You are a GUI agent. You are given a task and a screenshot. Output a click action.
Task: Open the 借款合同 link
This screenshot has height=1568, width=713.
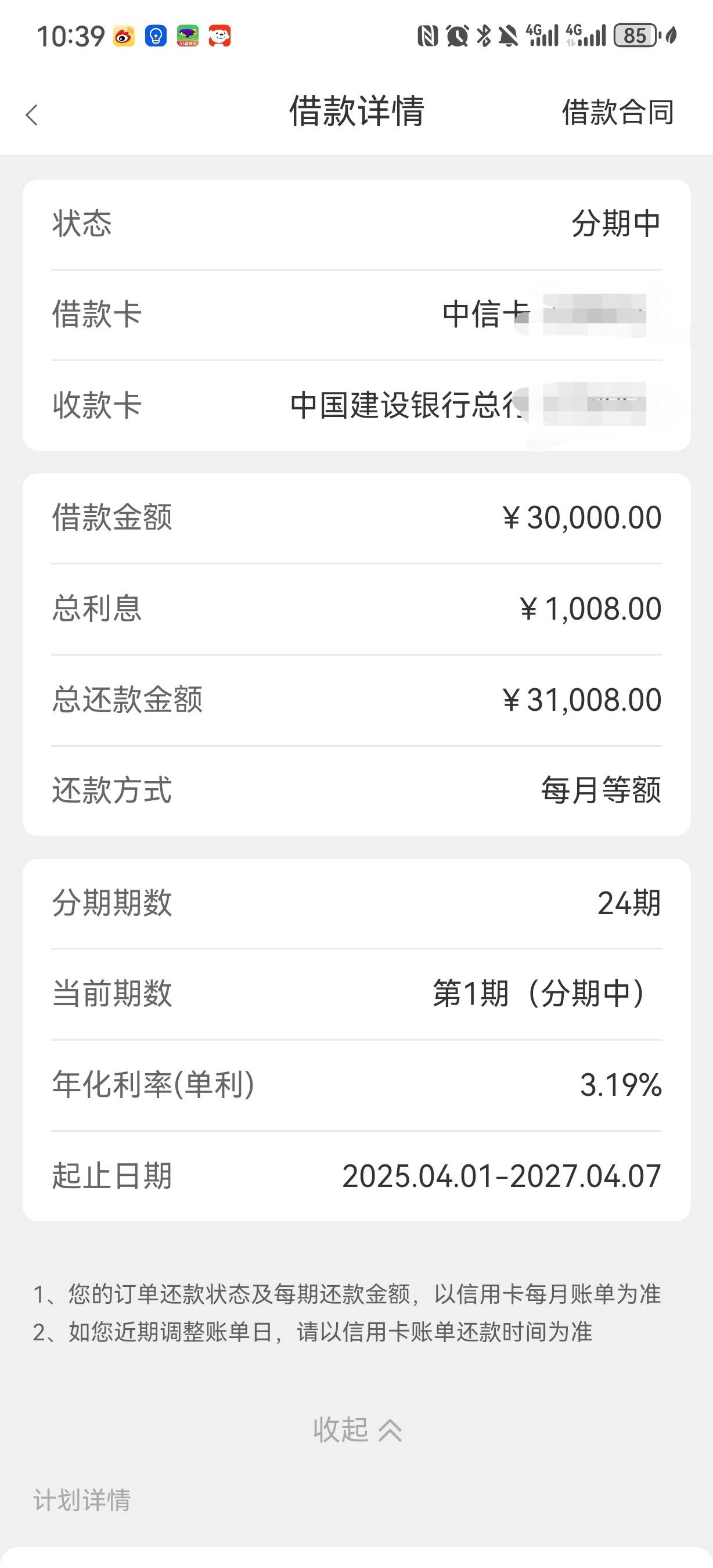tap(617, 113)
